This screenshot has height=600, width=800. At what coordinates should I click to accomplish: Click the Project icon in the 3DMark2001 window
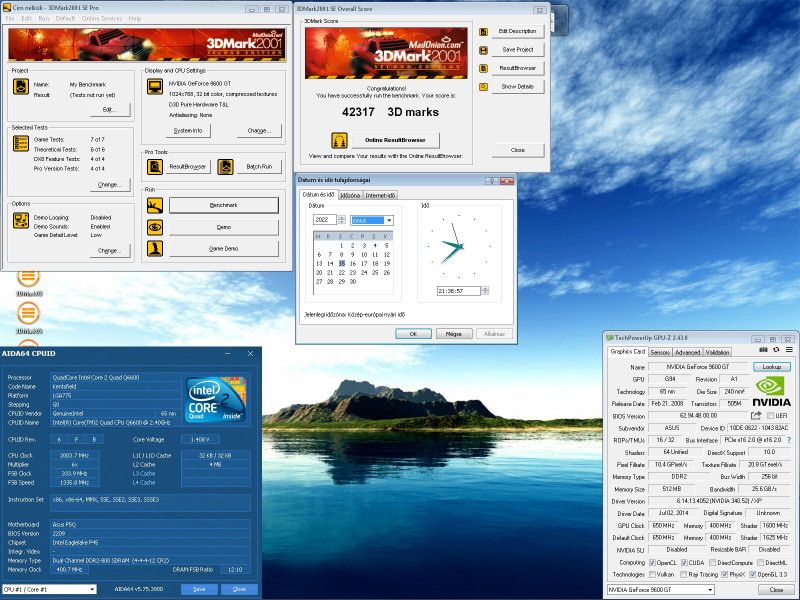(x=21, y=87)
